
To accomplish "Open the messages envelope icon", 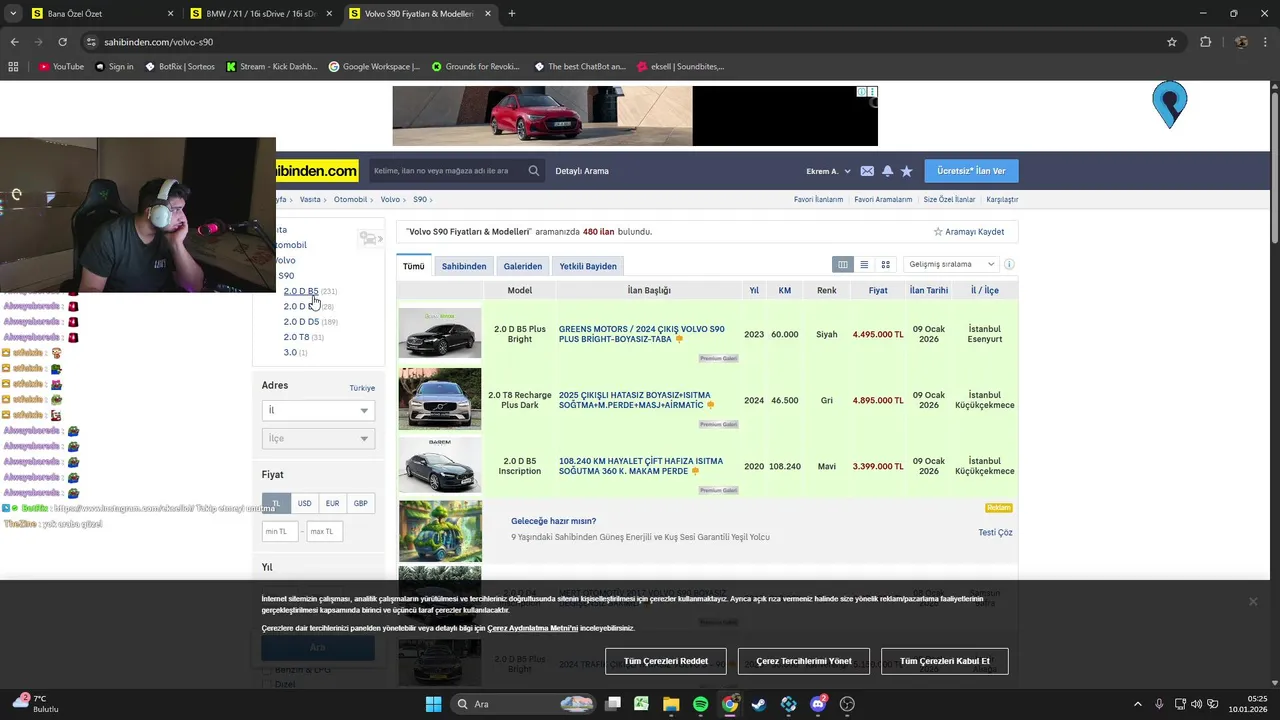I will [867, 171].
